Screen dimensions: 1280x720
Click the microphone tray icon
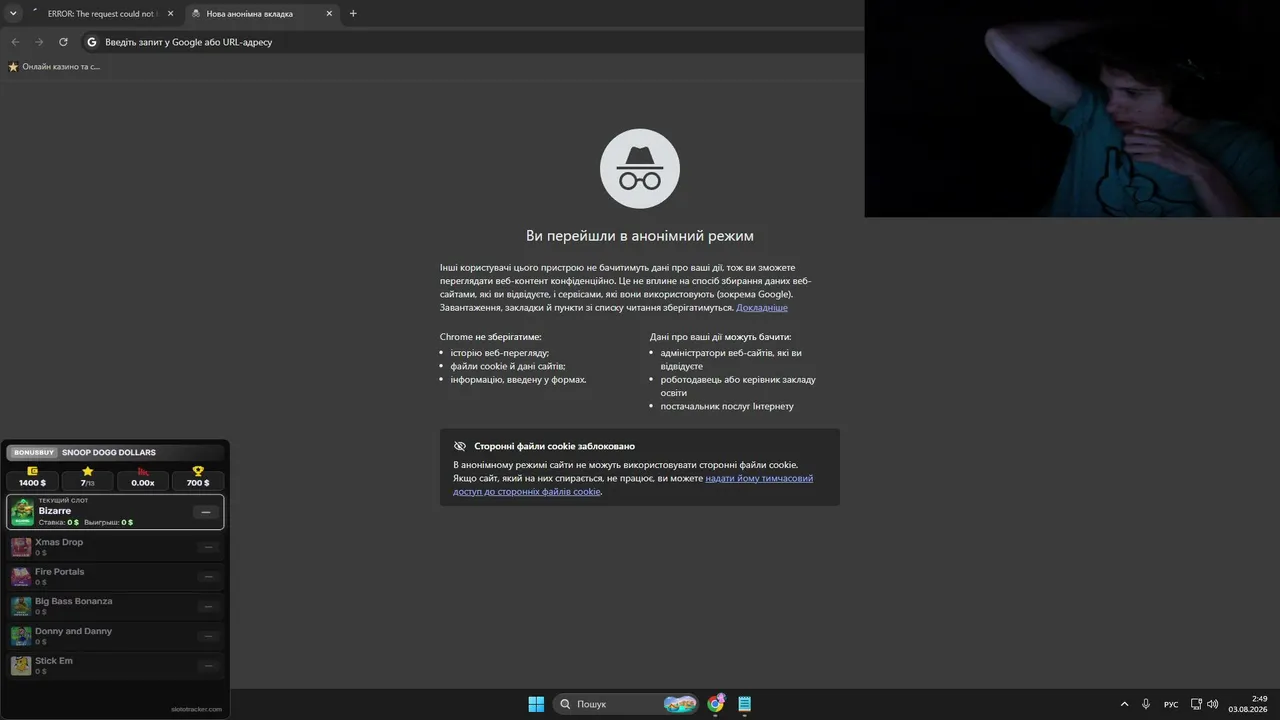[x=1146, y=704]
